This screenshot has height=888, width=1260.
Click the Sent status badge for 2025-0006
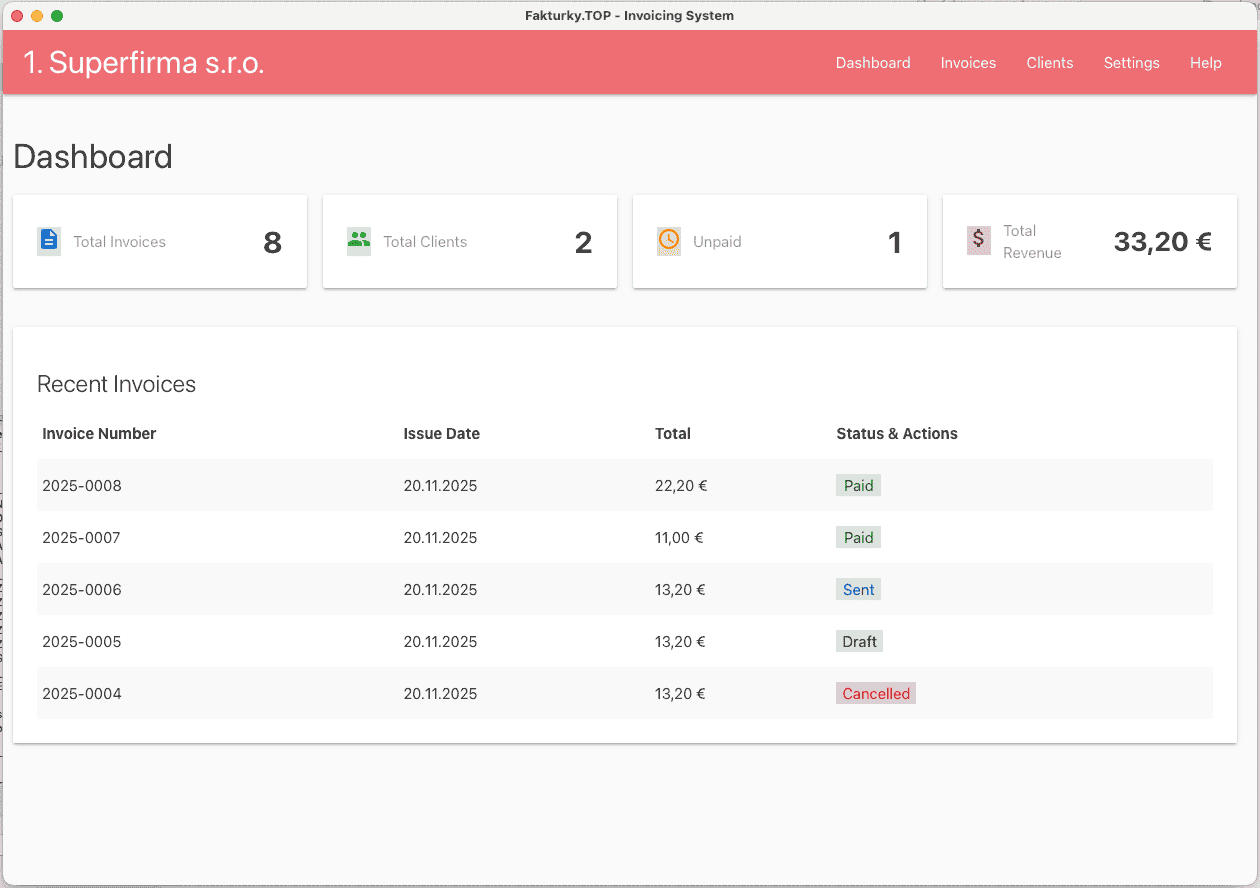(858, 590)
